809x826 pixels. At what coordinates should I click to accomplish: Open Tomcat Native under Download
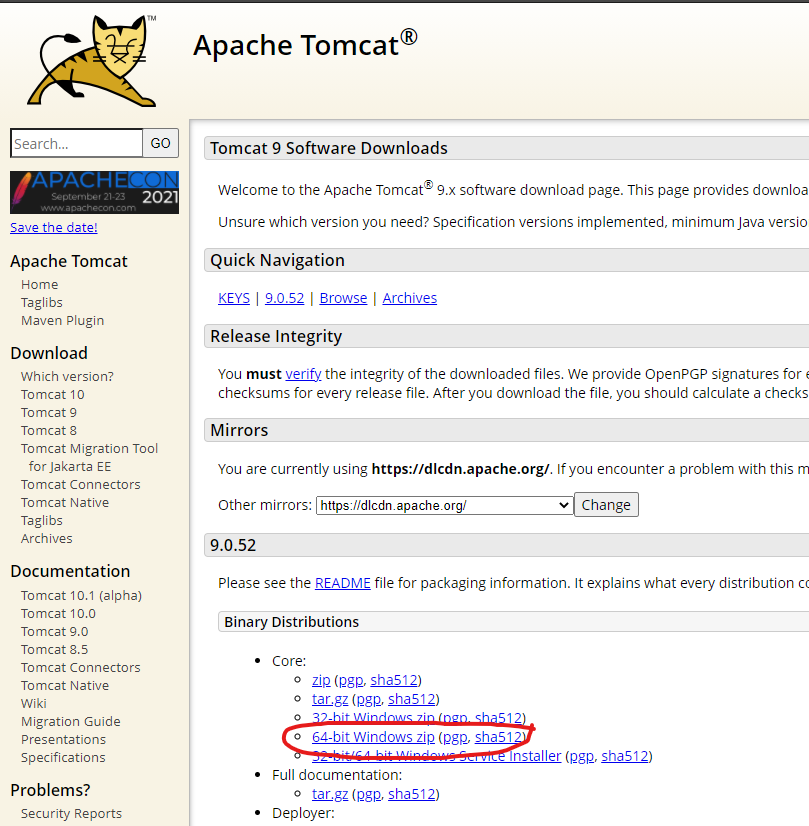point(65,503)
